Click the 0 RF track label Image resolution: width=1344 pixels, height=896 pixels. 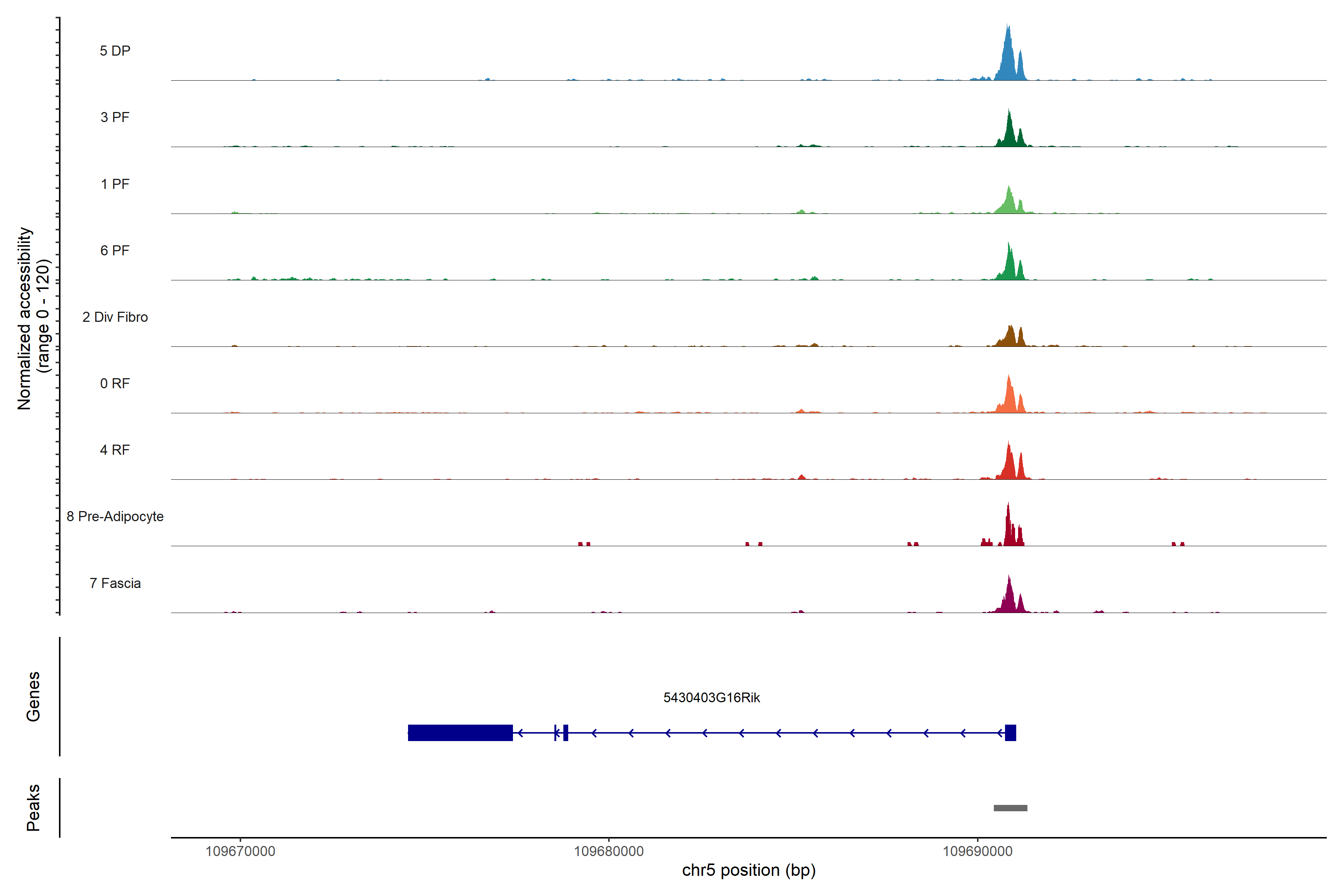115,383
